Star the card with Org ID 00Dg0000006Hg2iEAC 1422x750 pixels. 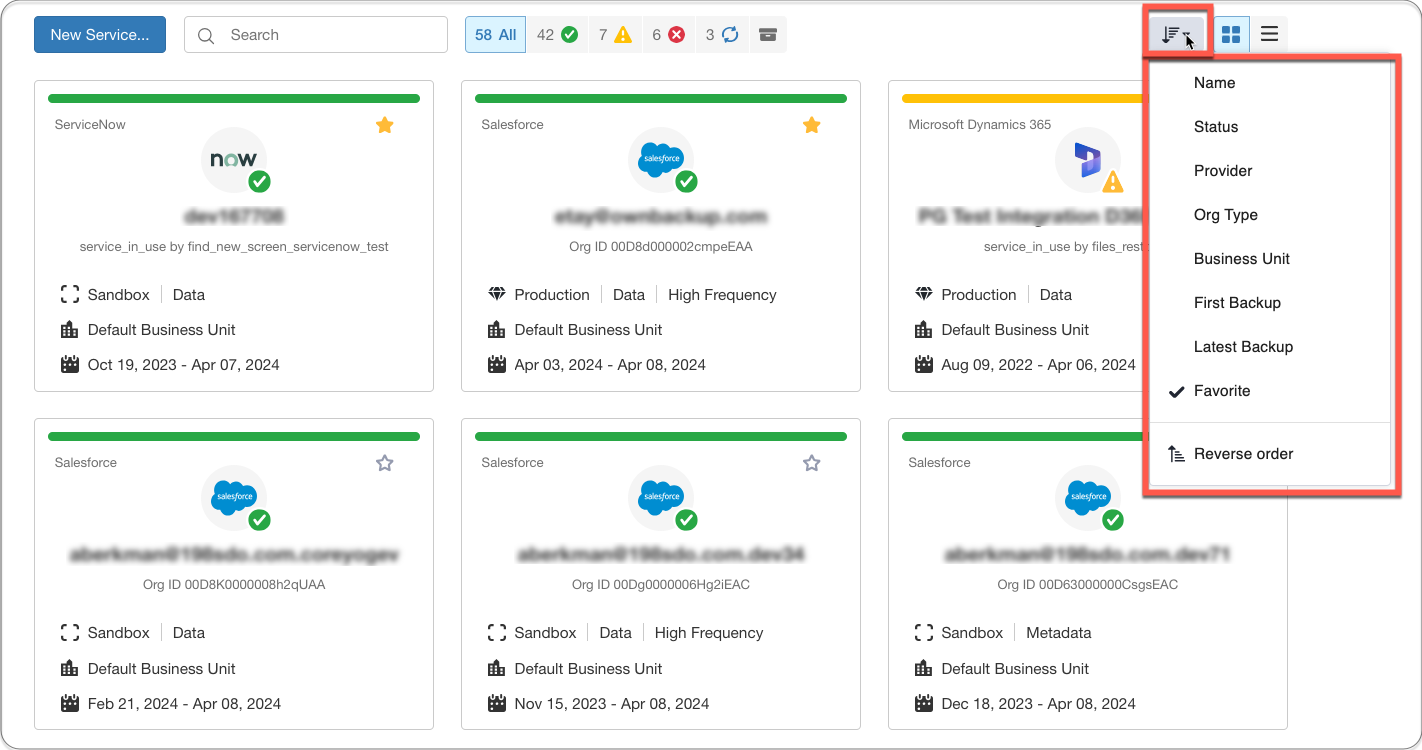(x=812, y=463)
